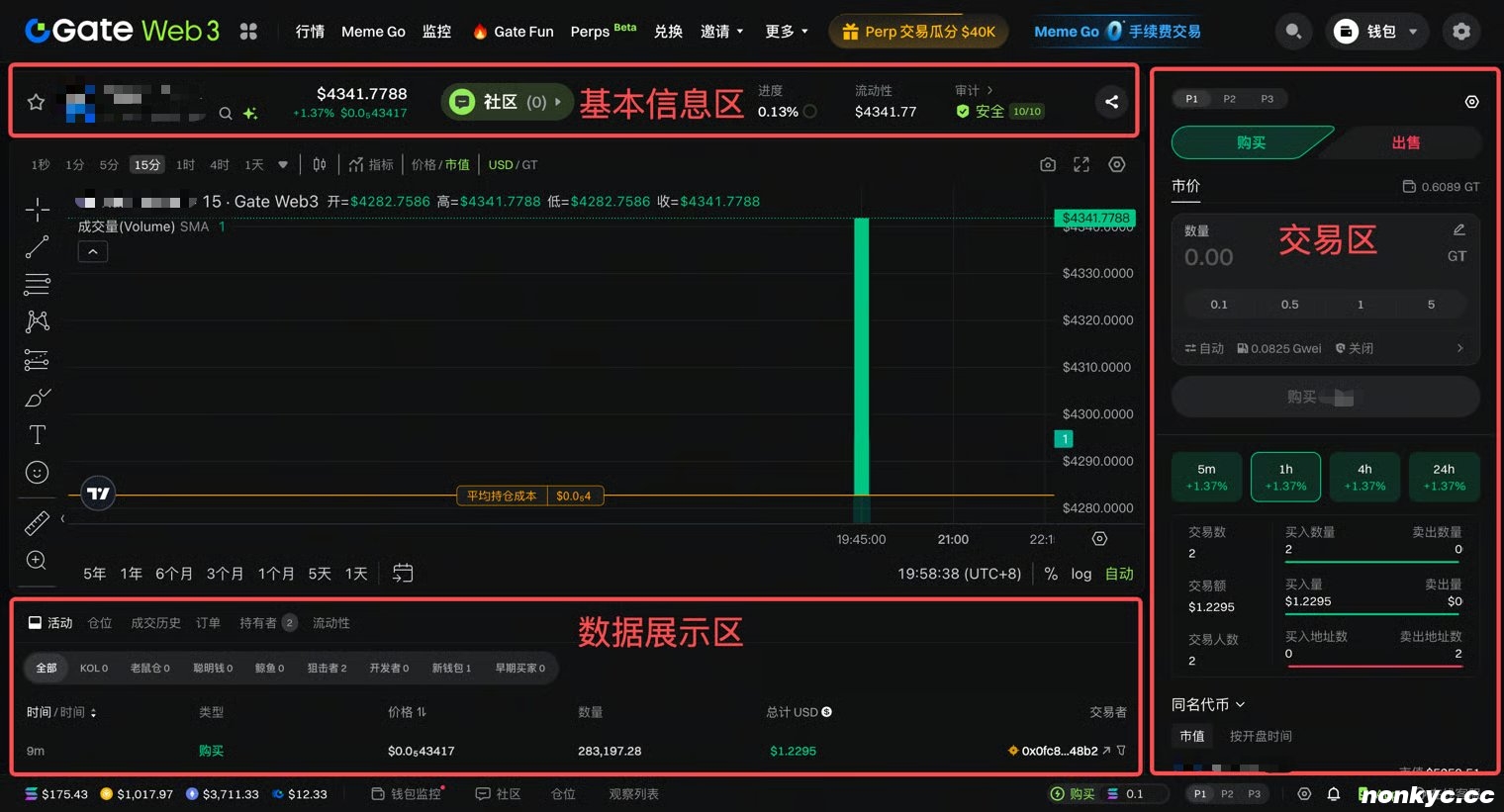Viewport: 1504px width, 812px height.
Task: Select the forecasting and measurement tool
Action: point(37,360)
